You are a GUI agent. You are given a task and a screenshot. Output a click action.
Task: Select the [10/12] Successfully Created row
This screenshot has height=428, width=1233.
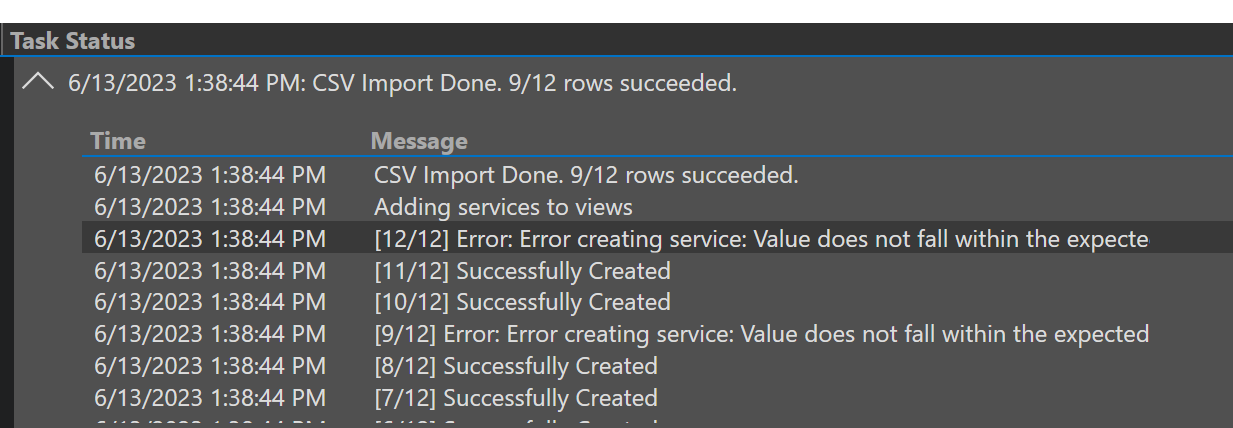pos(657,302)
